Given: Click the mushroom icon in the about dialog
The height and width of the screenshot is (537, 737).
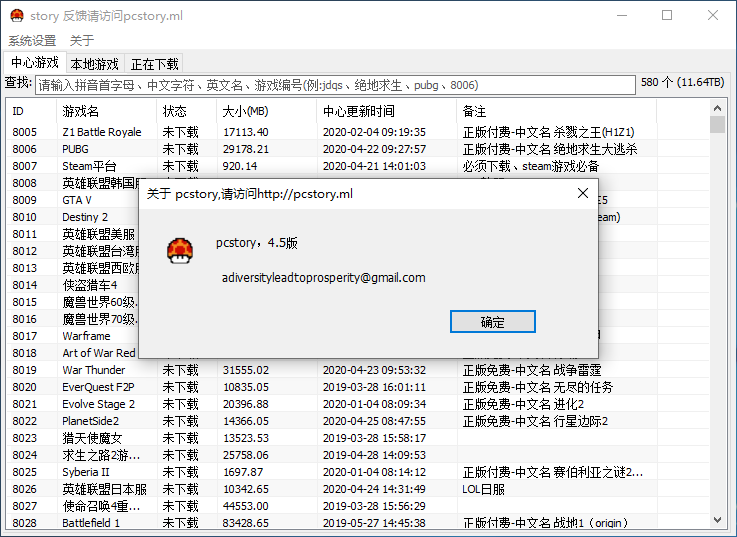Looking at the screenshot, I should [x=180, y=250].
